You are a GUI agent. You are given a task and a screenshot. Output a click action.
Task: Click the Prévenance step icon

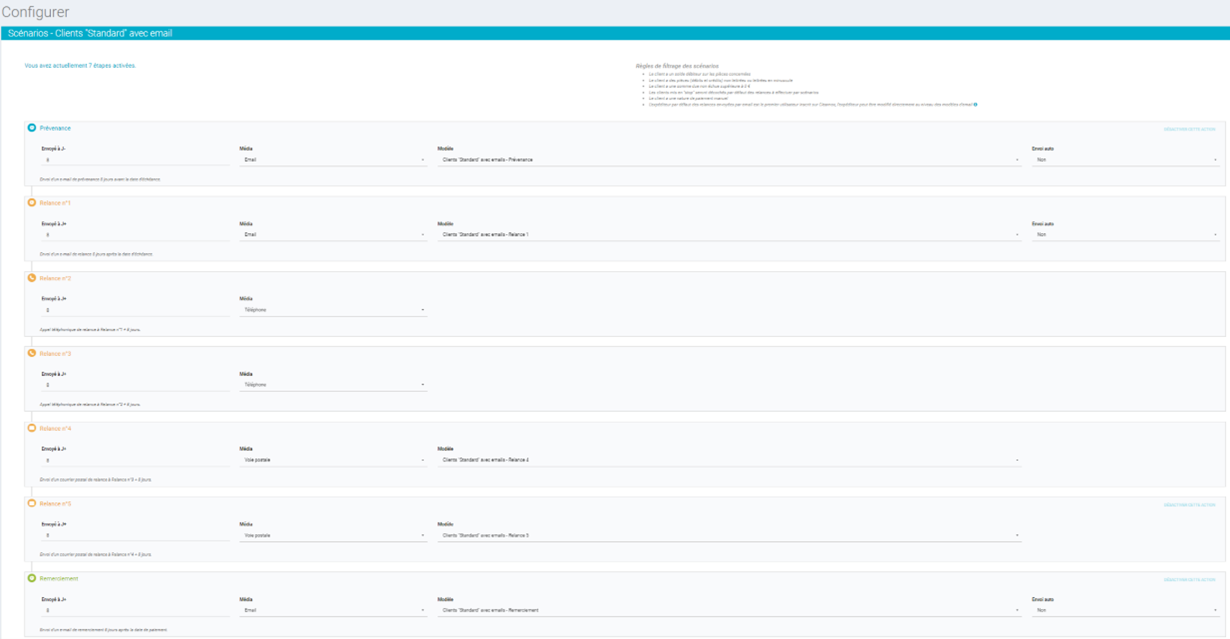[32, 128]
